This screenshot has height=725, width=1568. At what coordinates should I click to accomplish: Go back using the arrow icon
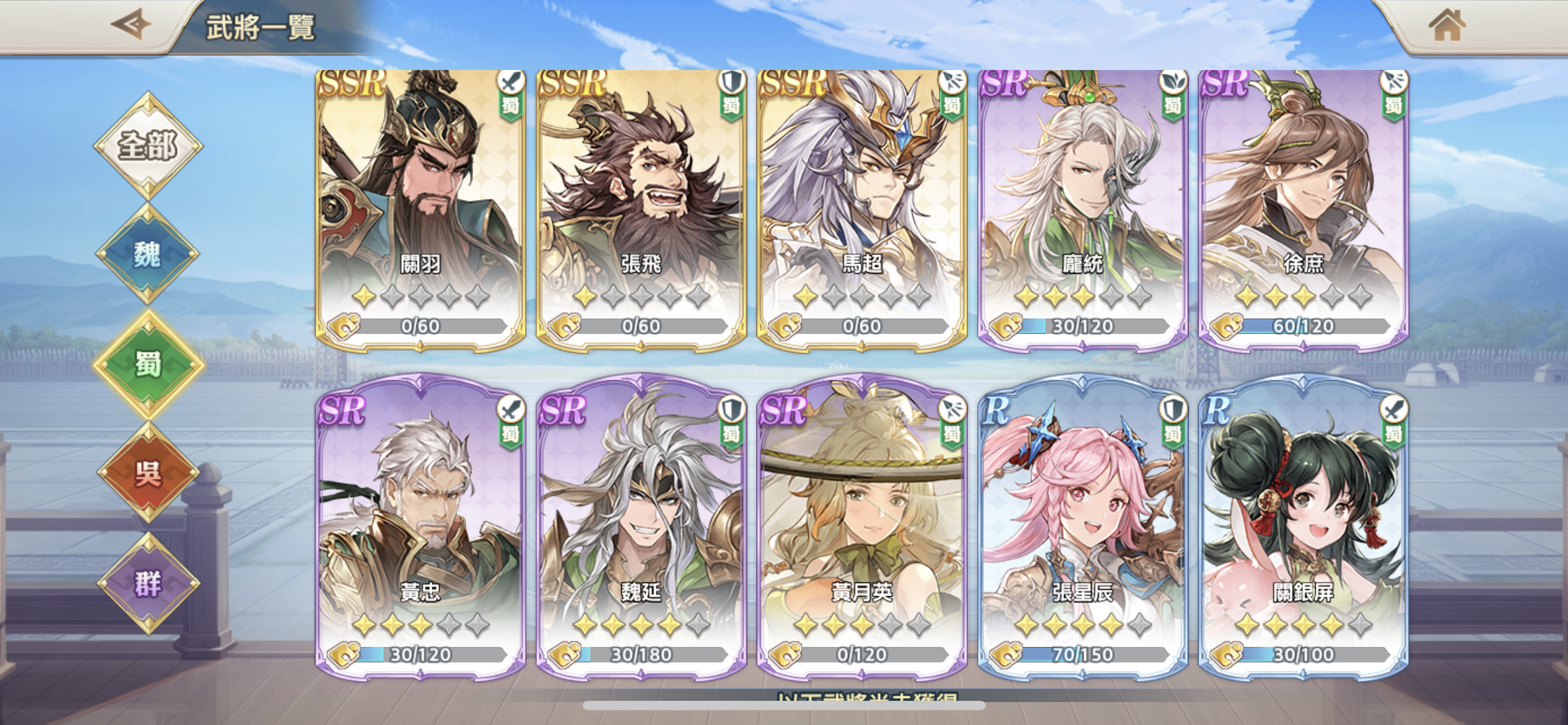131,25
